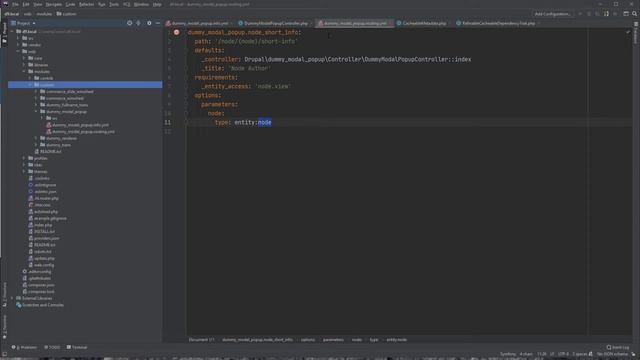Viewport: 640px width, 360px height.
Task: Select index.php in project tree
Action: point(43,225)
